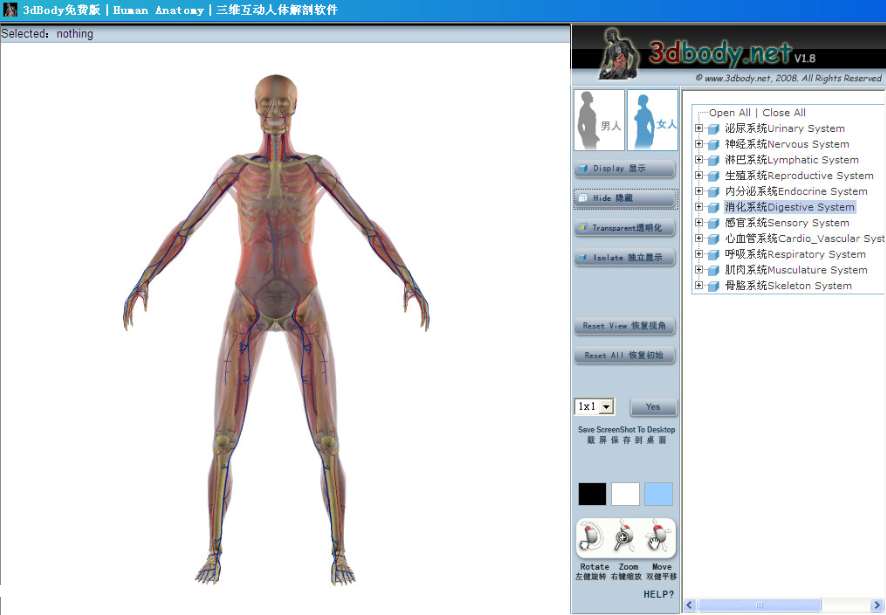Click the Isolate 独立显示 icon button
886x615 pixels.
point(624,257)
